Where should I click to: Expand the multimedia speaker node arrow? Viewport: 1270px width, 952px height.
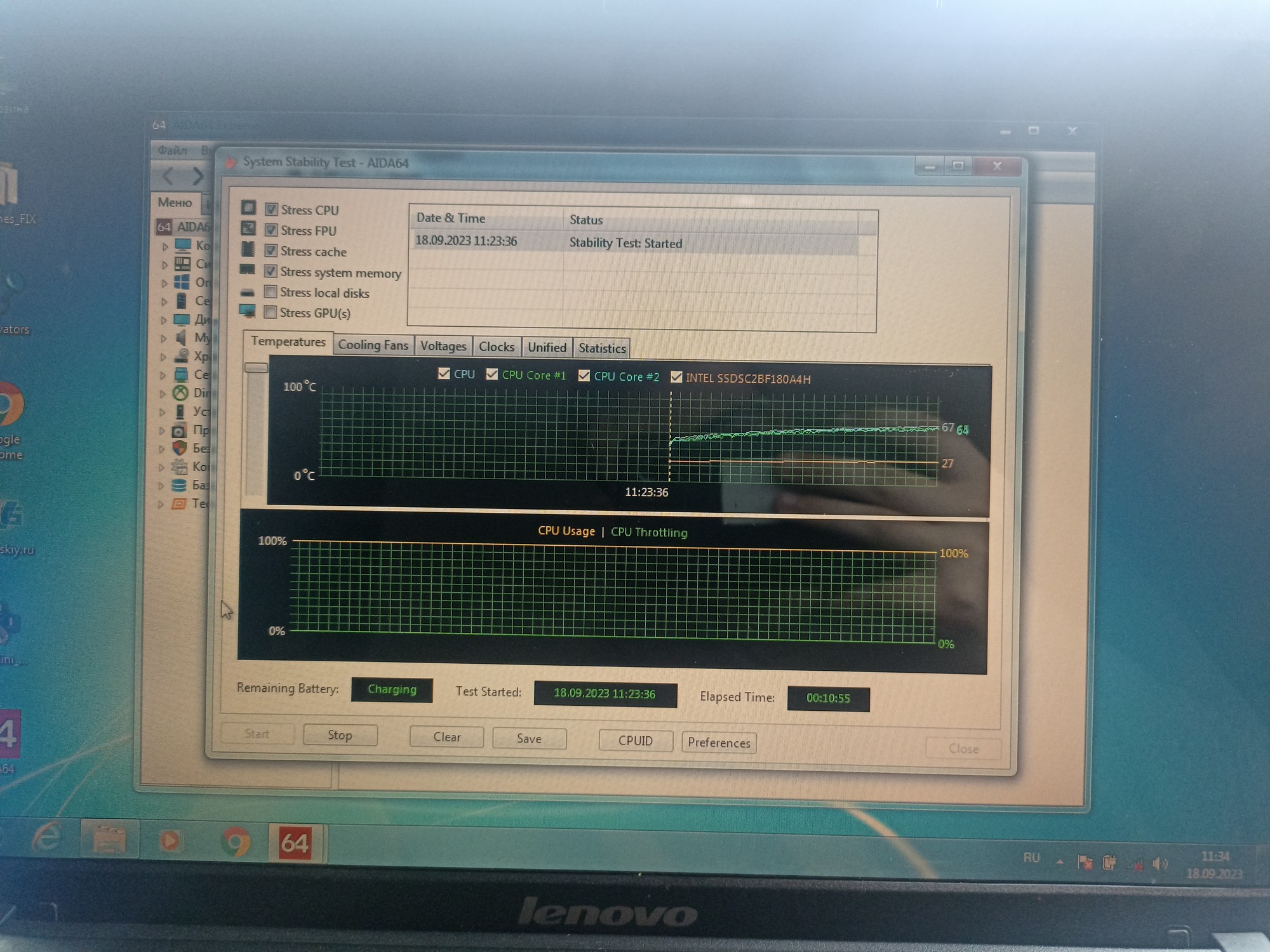[x=164, y=338]
